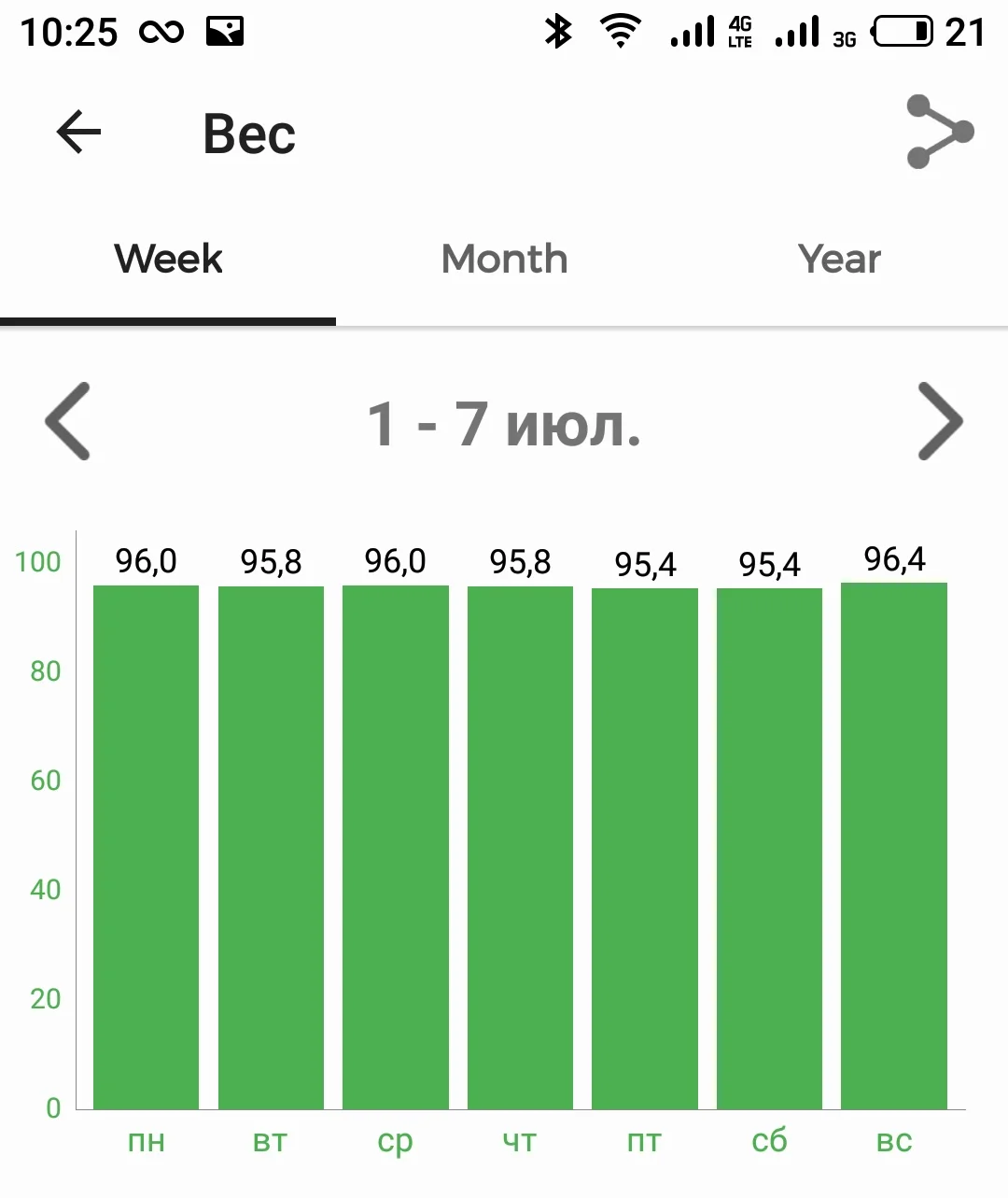
Task: Go to next week with right chevron
Action: [x=940, y=421]
